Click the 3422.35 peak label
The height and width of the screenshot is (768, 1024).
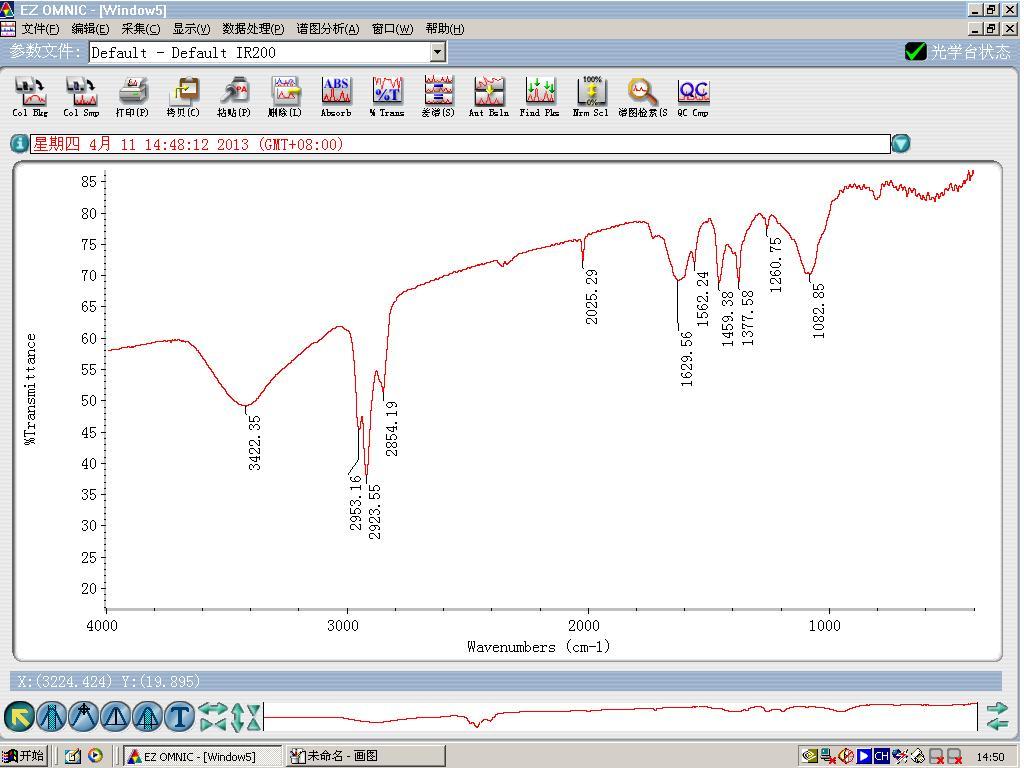[255, 443]
